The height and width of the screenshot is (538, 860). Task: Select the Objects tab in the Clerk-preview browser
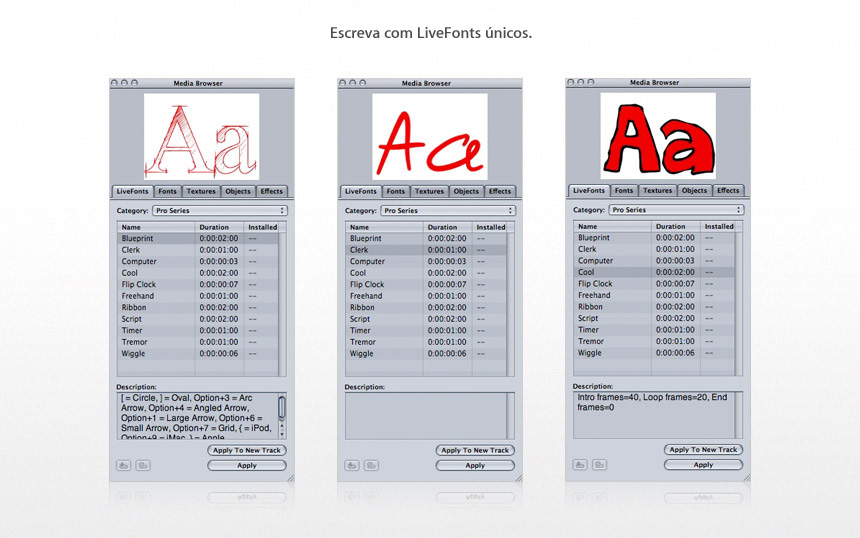tap(466, 191)
